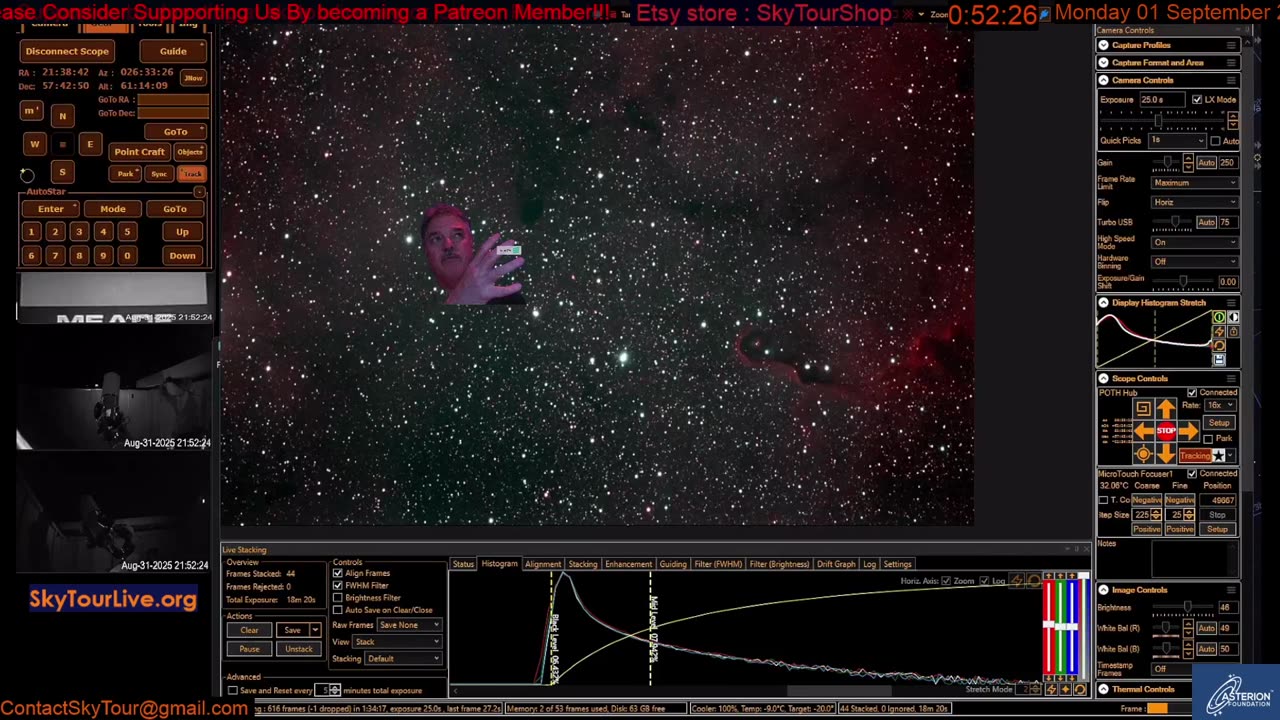Open the View dropdown set to Stack
Image resolution: width=1280 pixels, height=720 pixels.
pyautogui.click(x=397, y=642)
